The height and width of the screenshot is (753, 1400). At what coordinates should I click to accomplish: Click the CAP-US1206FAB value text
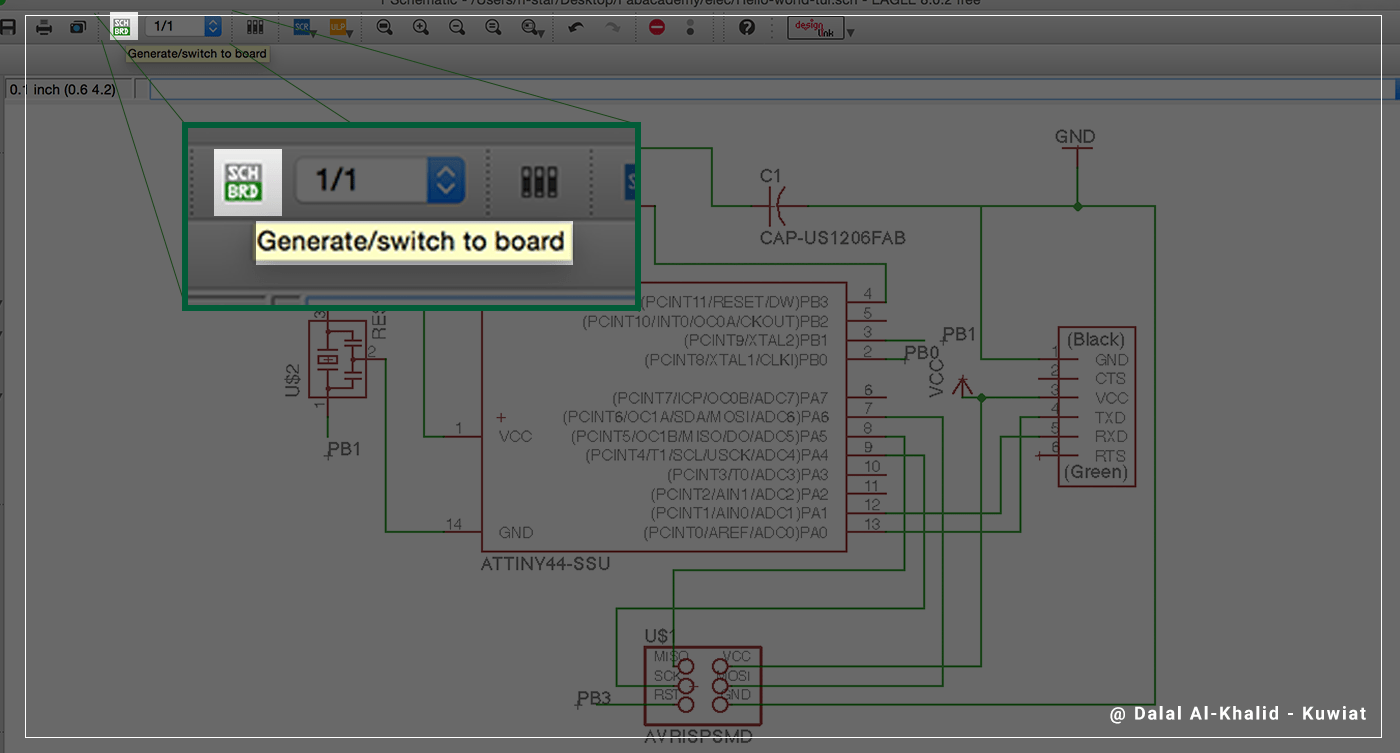tap(833, 239)
